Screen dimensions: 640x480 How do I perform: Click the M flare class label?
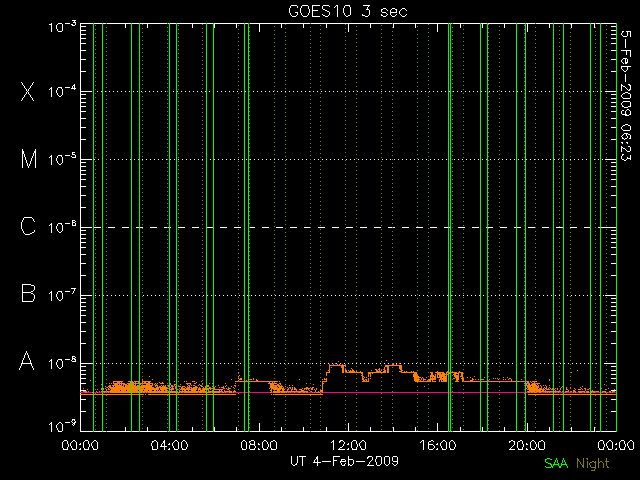coord(29,159)
